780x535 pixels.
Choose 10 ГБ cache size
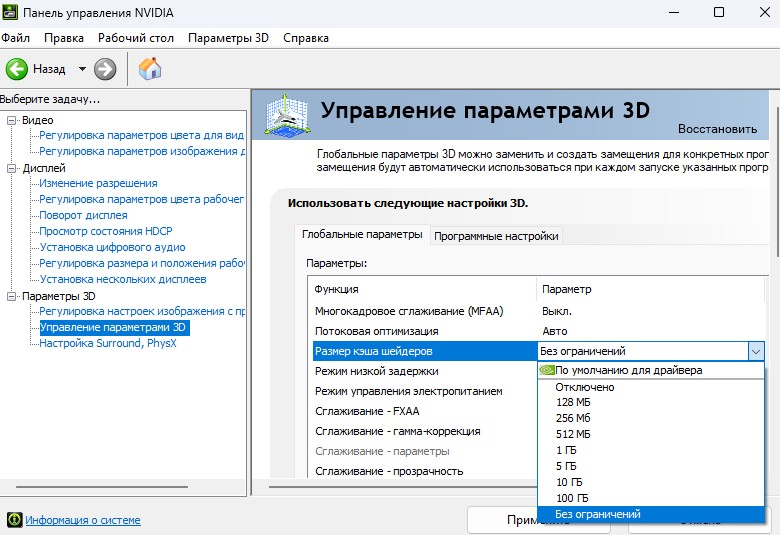click(651, 482)
